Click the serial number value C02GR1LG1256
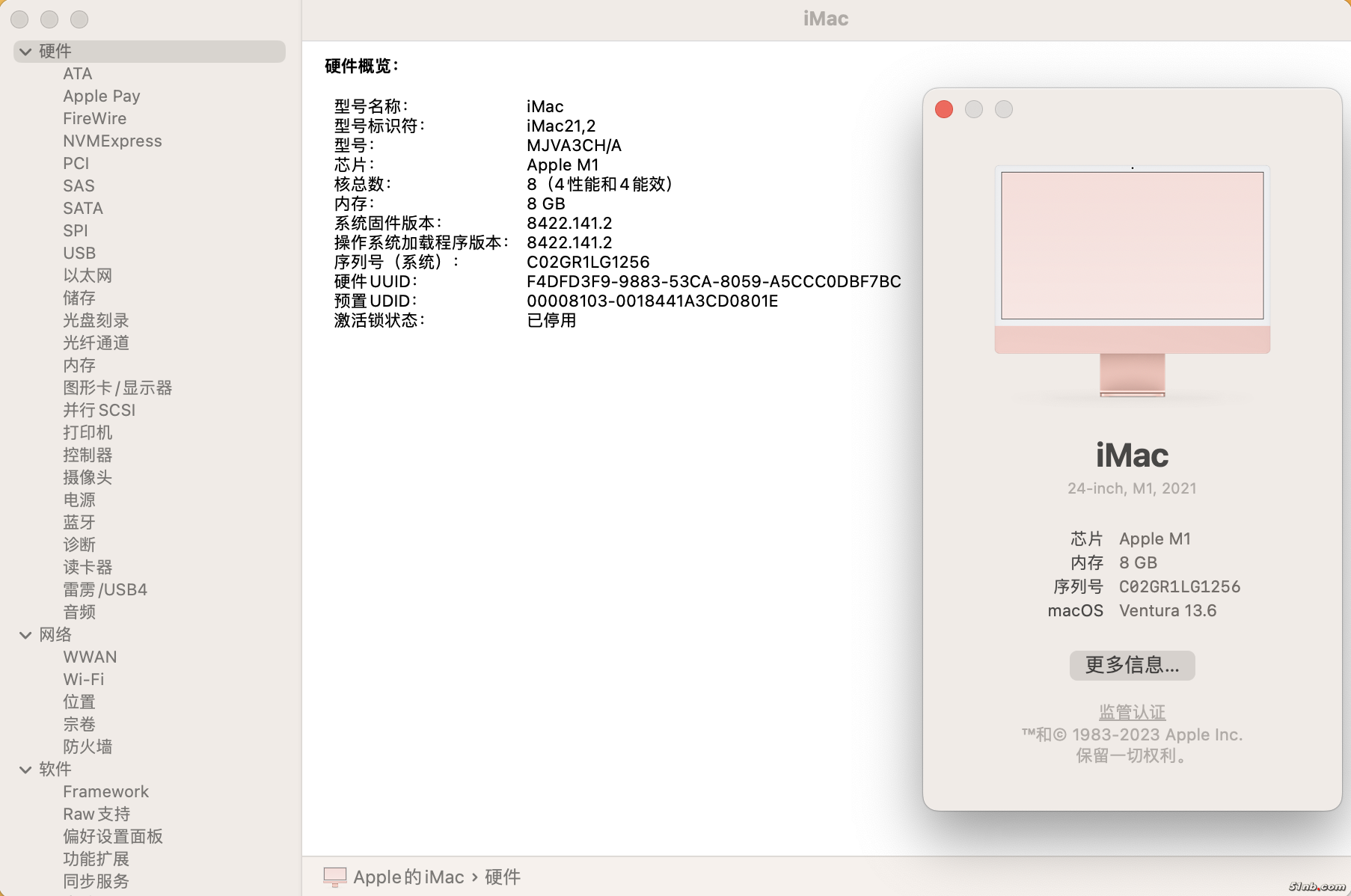The width and height of the screenshot is (1351, 896). (588, 263)
